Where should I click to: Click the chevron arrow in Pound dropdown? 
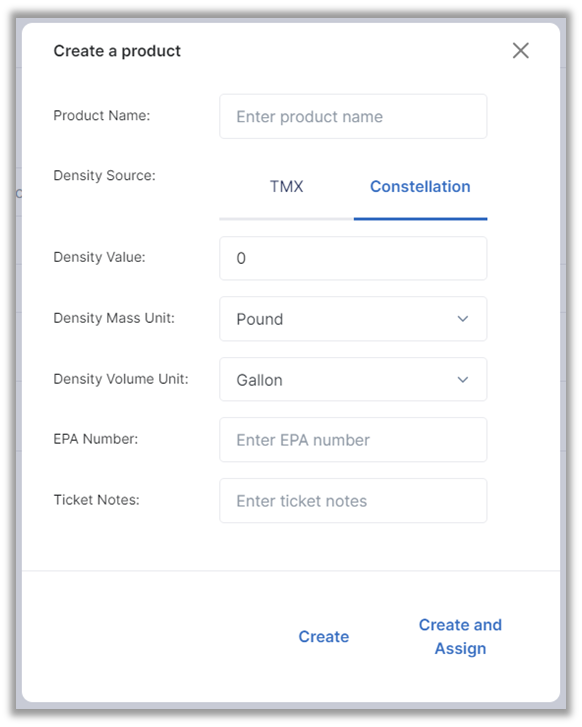[462, 319]
